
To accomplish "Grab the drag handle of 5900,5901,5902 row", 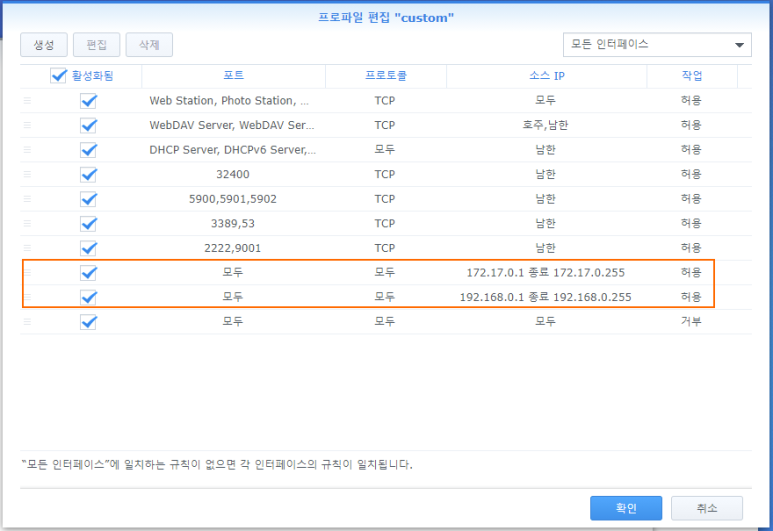I will click(x=28, y=199).
